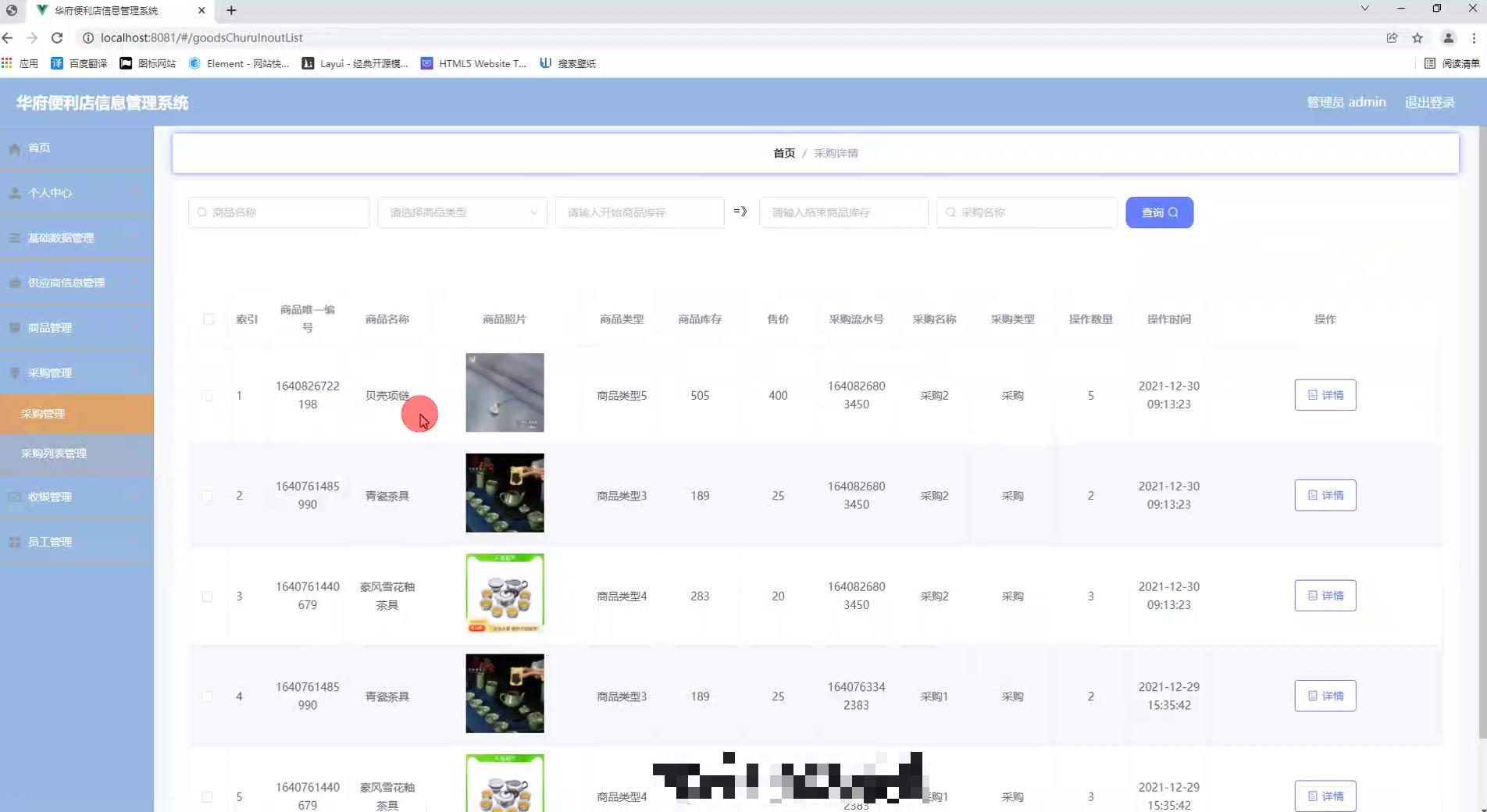The height and width of the screenshot is (812, 1487).
Task: Open the 搜索壁纸 bookmark
Action: (568, 63)
